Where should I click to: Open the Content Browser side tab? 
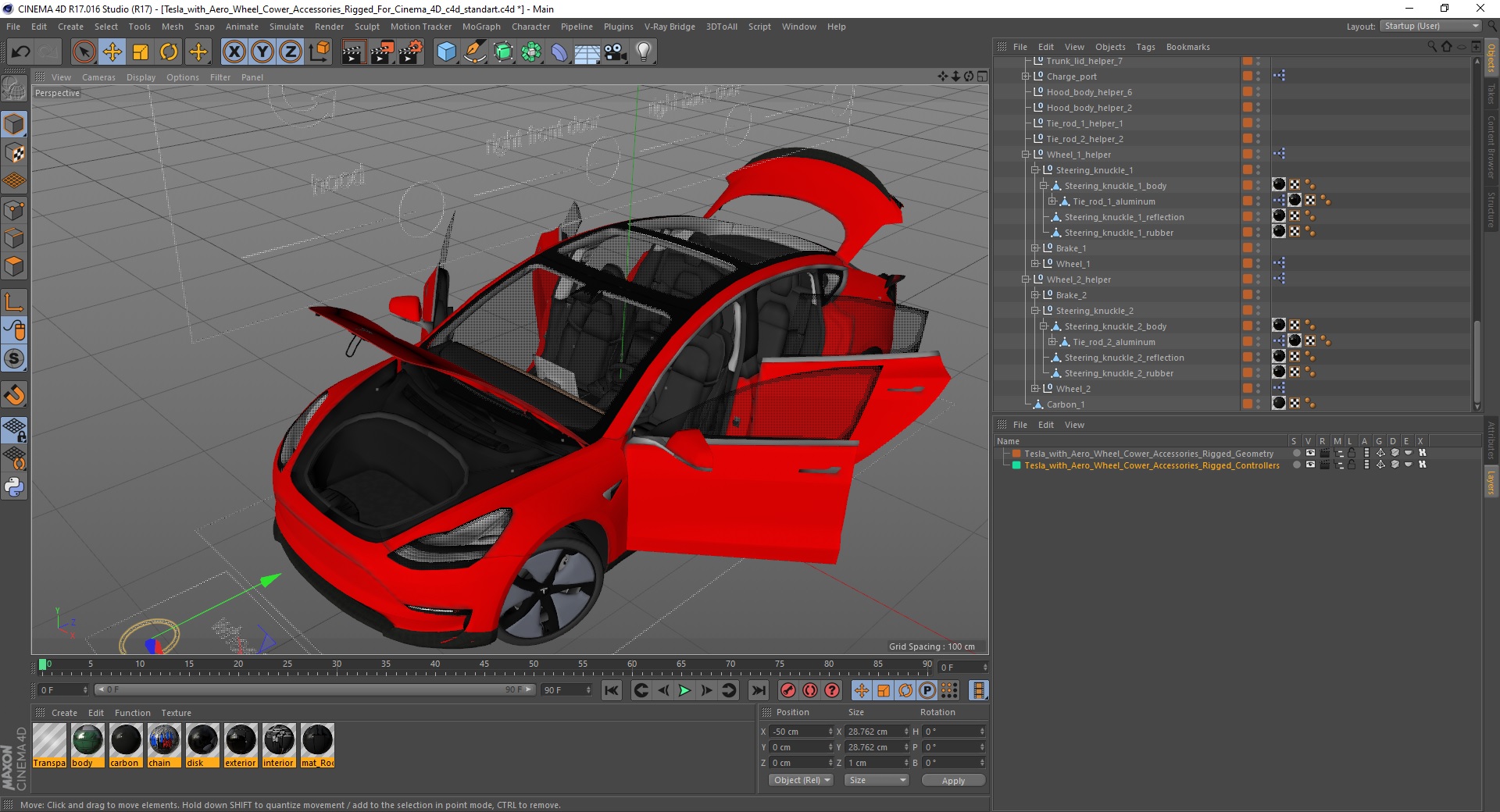coord(1491,147)
